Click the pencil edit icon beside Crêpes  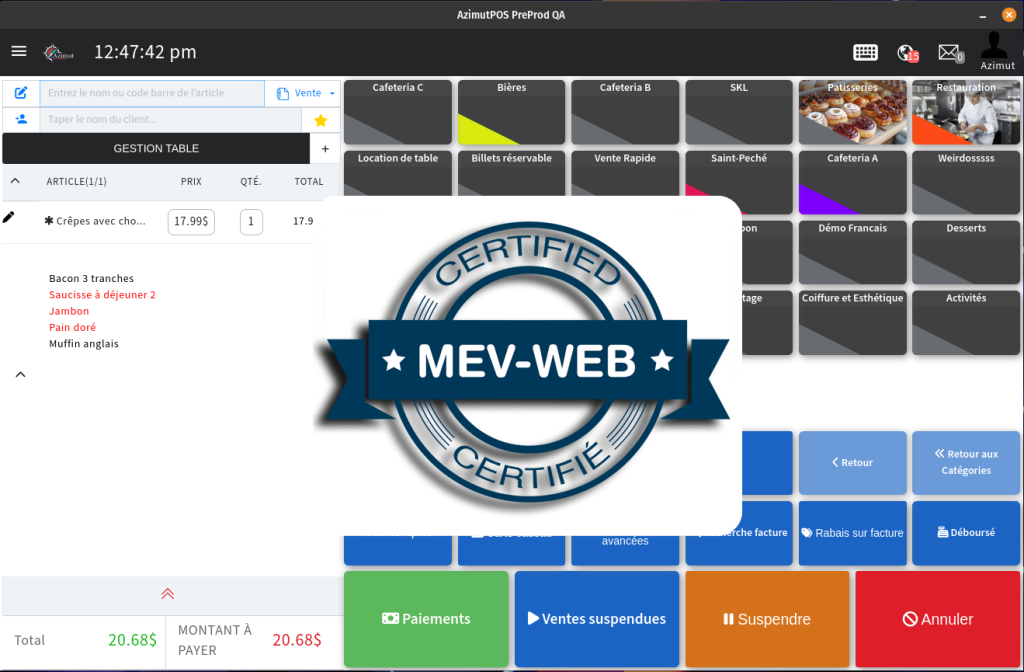9,217
